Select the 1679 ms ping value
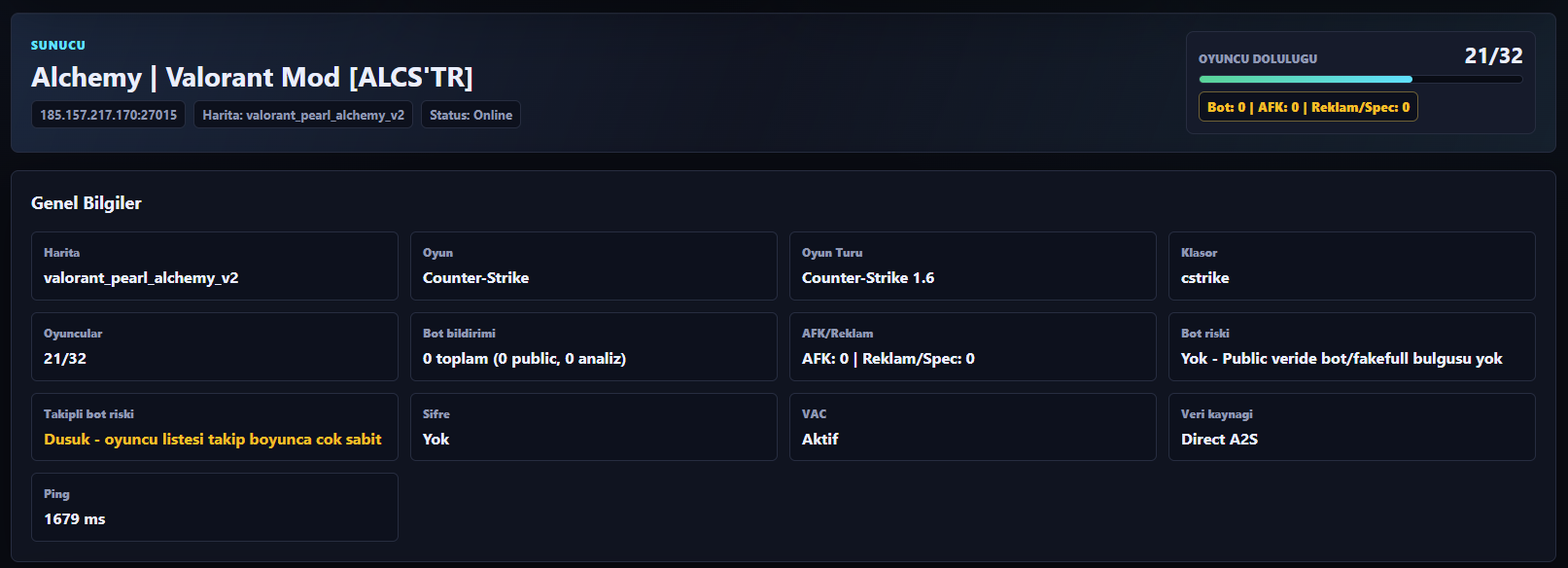1568x568 pixels. tap(75, 518)
